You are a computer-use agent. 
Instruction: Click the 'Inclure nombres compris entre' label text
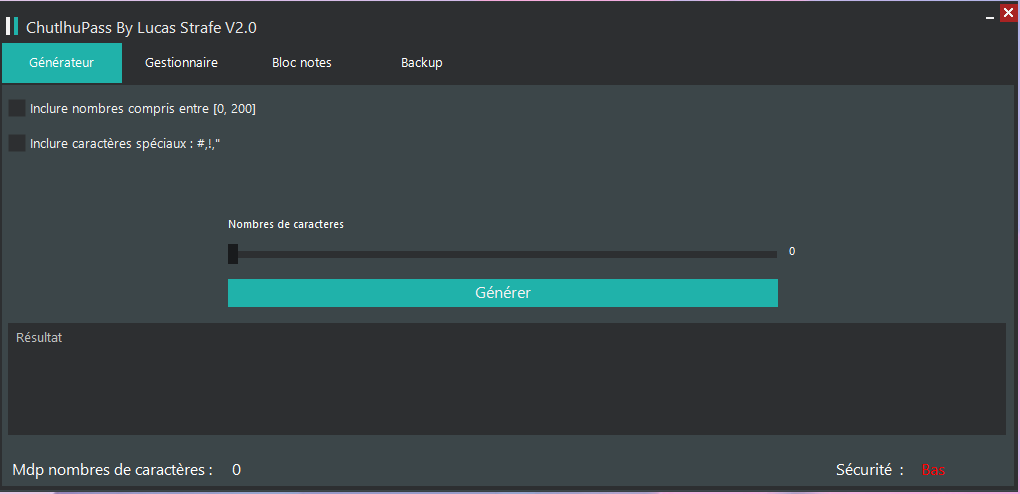point(142,108)
